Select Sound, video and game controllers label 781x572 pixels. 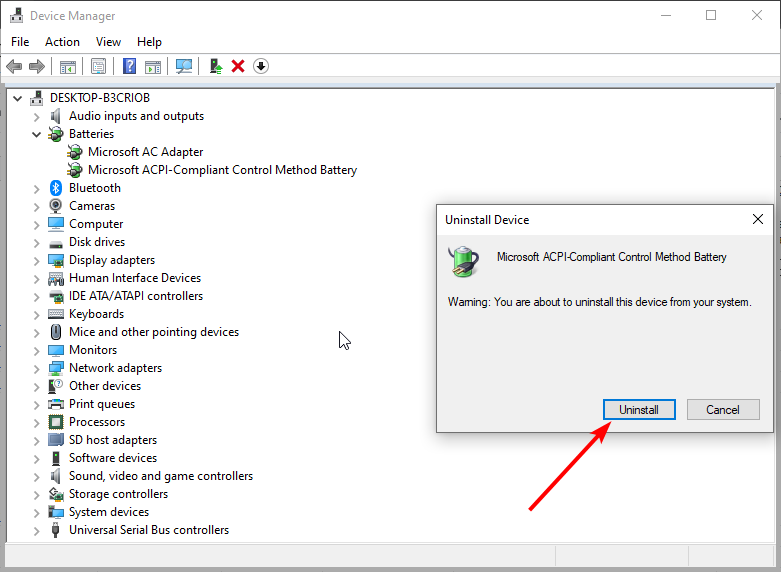click(161, 476)
